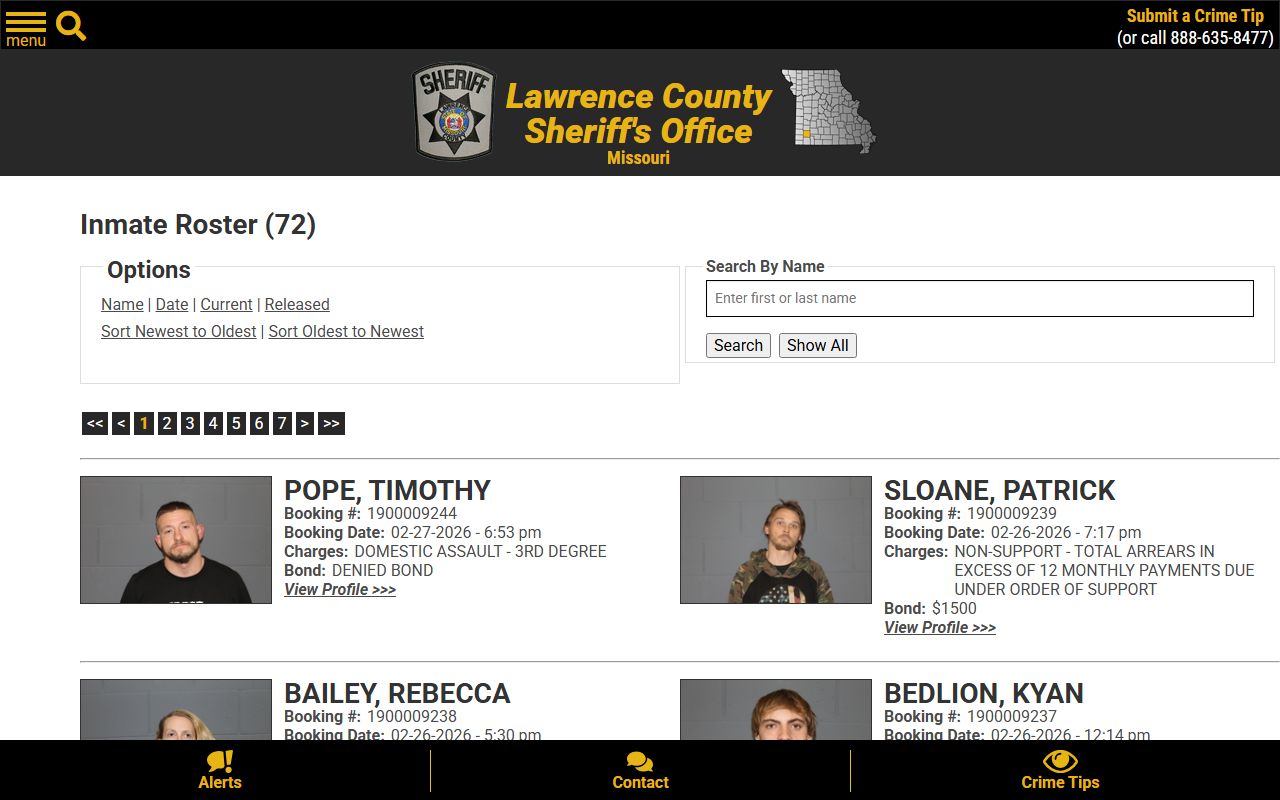Open the hamburger menu icon
Image resolution: width=1280 pixels, height=800 pixels.
click(26, 29)
